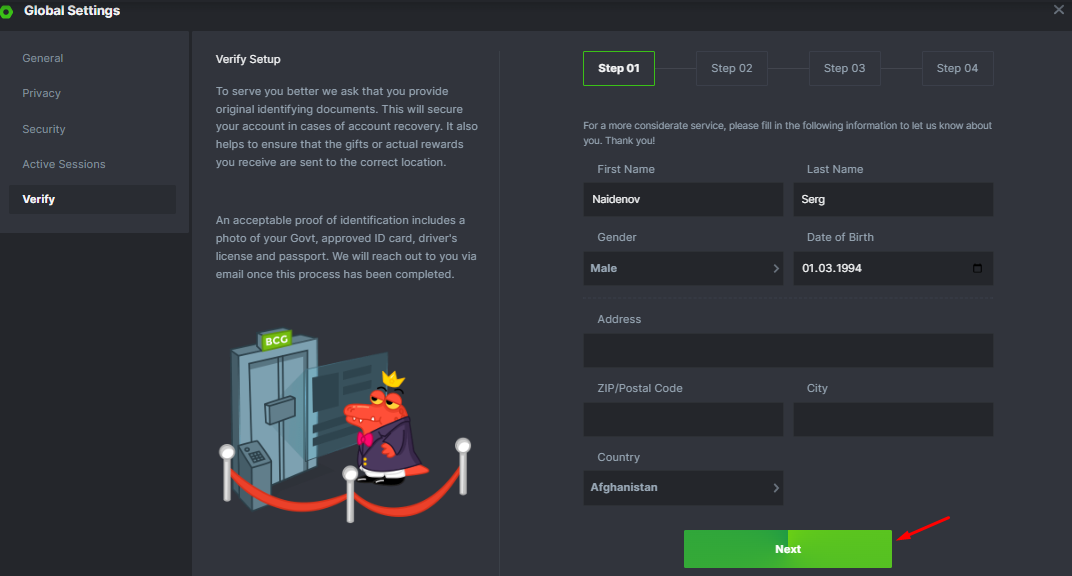This screenshot has width=1072, height=576.
Task: Open the Active Sessions section
Action: (x=64, y=164)
